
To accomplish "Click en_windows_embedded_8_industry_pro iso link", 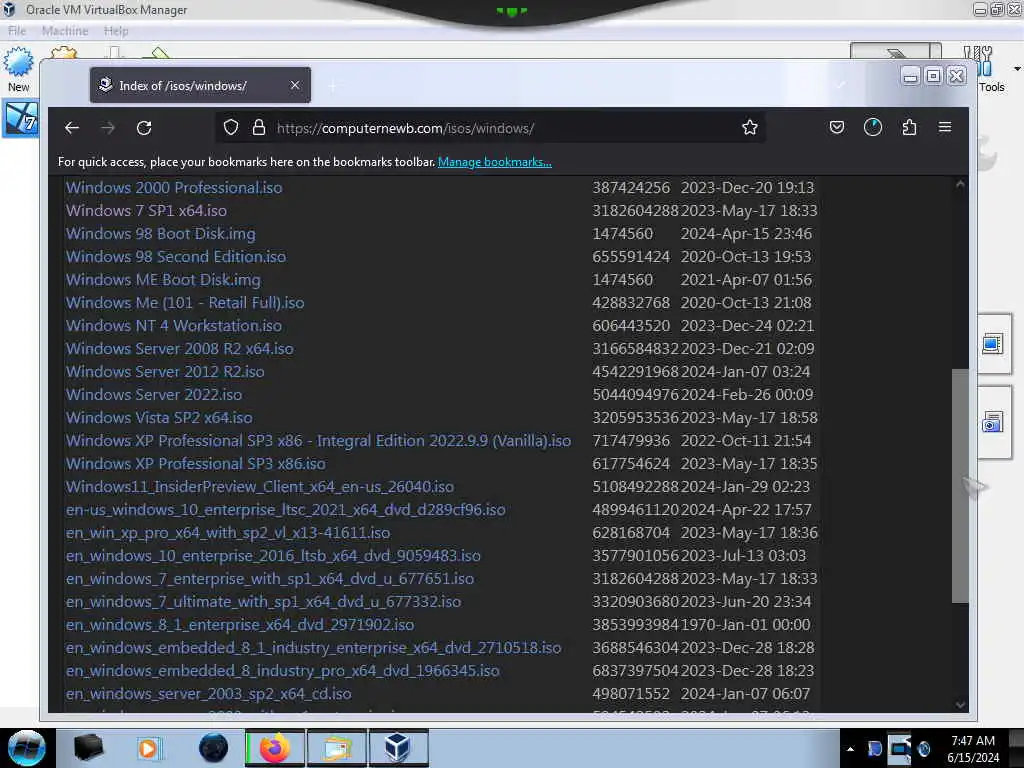I will (283, 671).
